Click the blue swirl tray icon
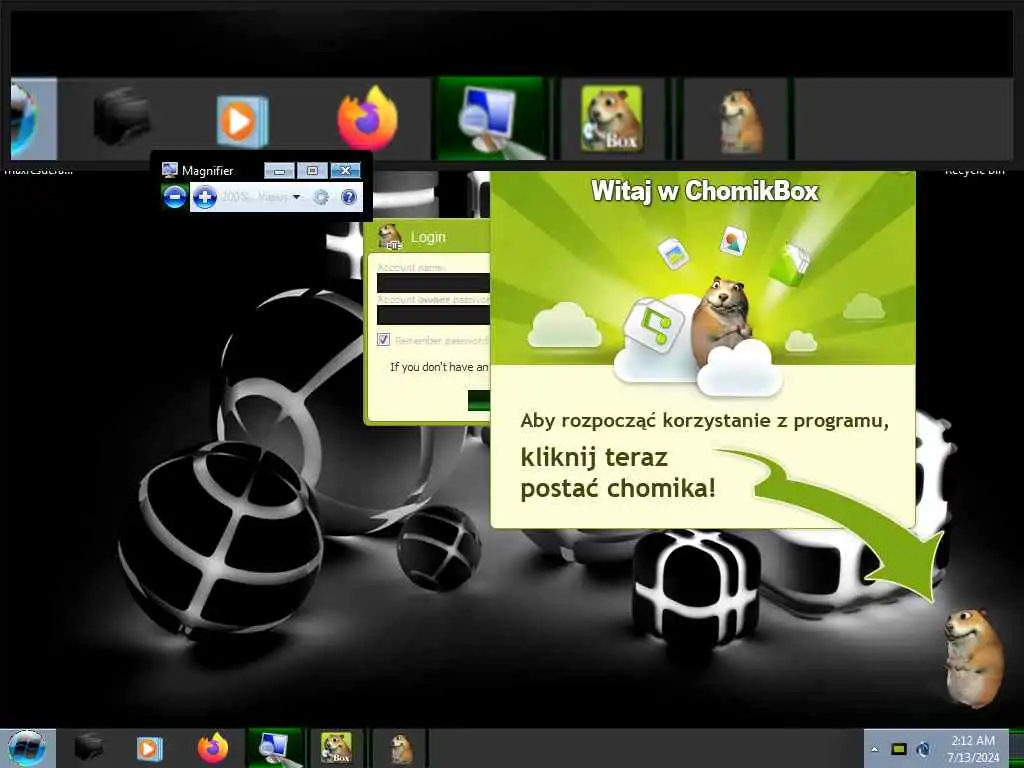This screenshot has height=768, width=1024. pos(923,749)
